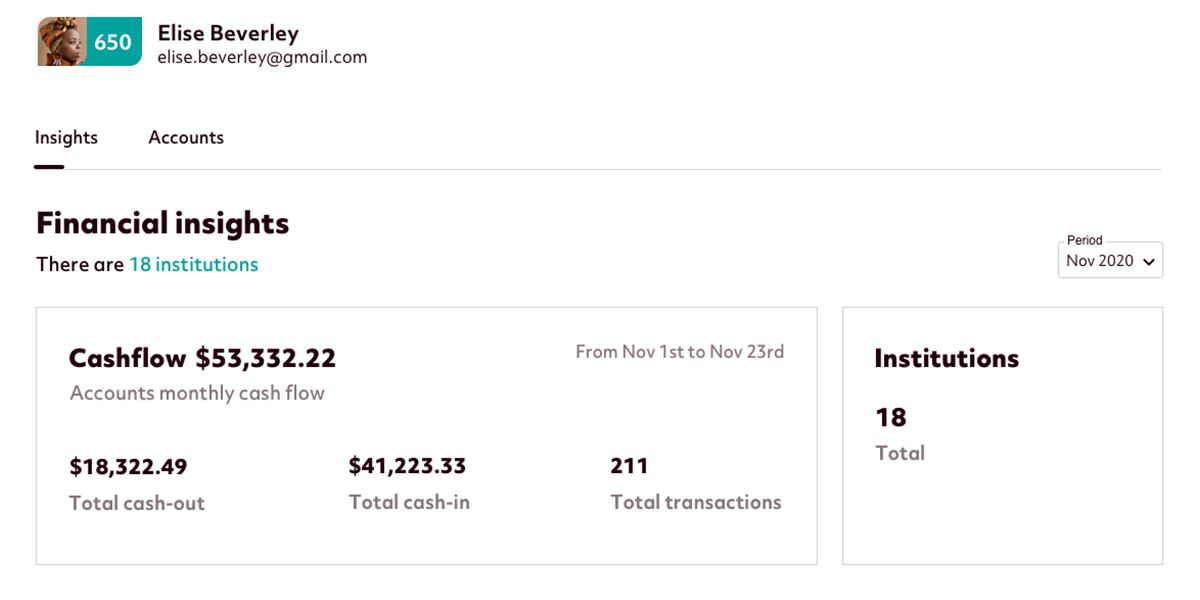Click the Financial insights heading

click(162, 223)
